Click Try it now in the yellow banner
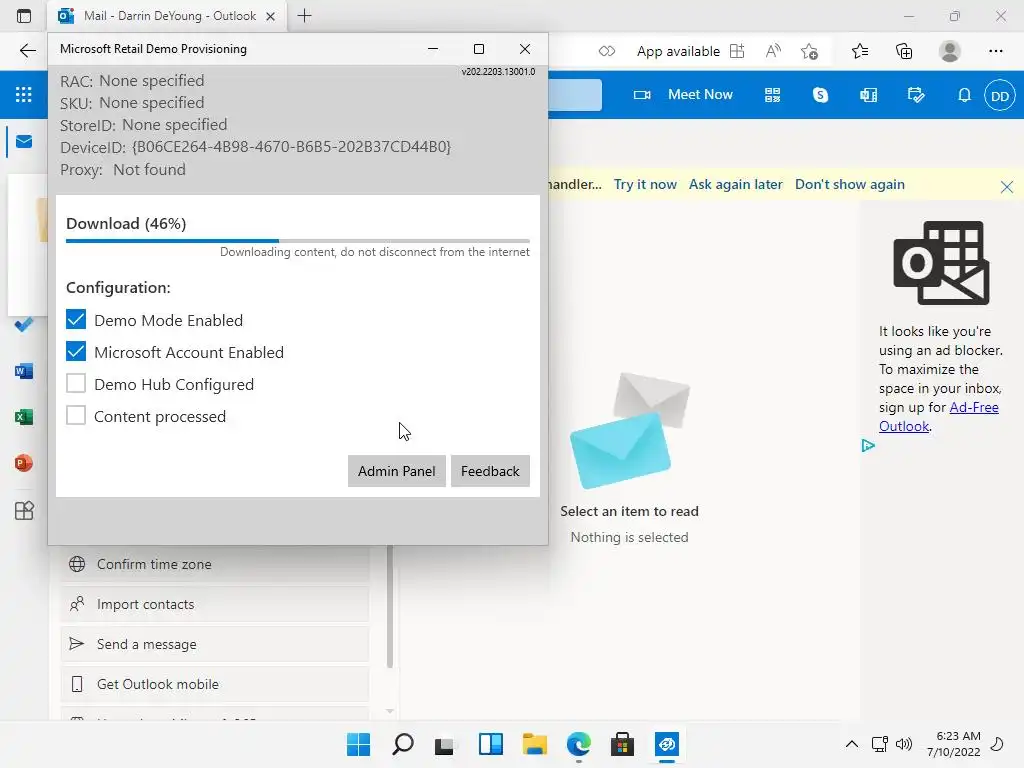Image resolution: width=1024 pixels, height=768 pixels. 645,184
